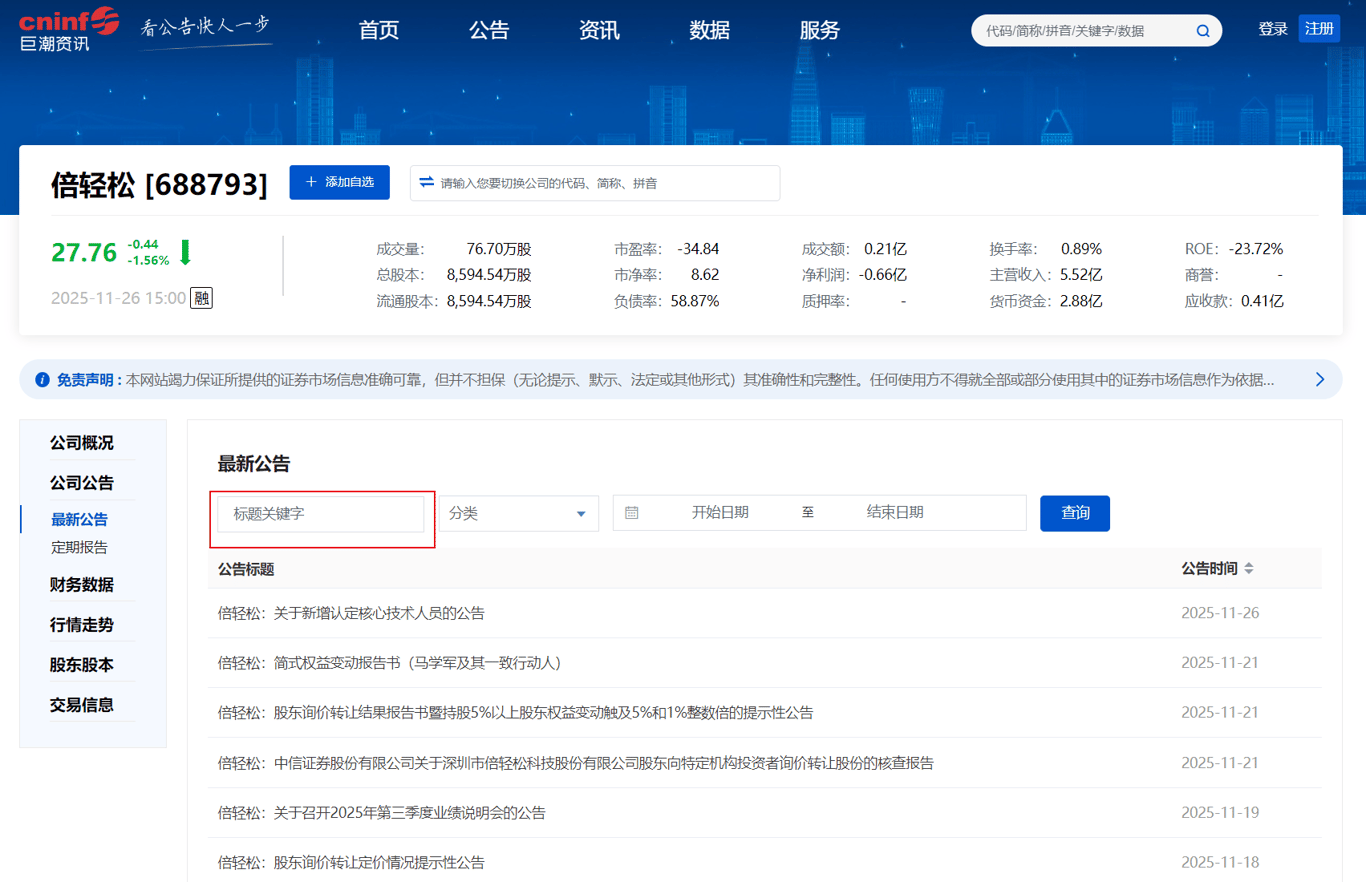Select 股东股本 in the sidebar
Screen dimensions: 1366x882
pyautogui.click(x=82, y=665)
